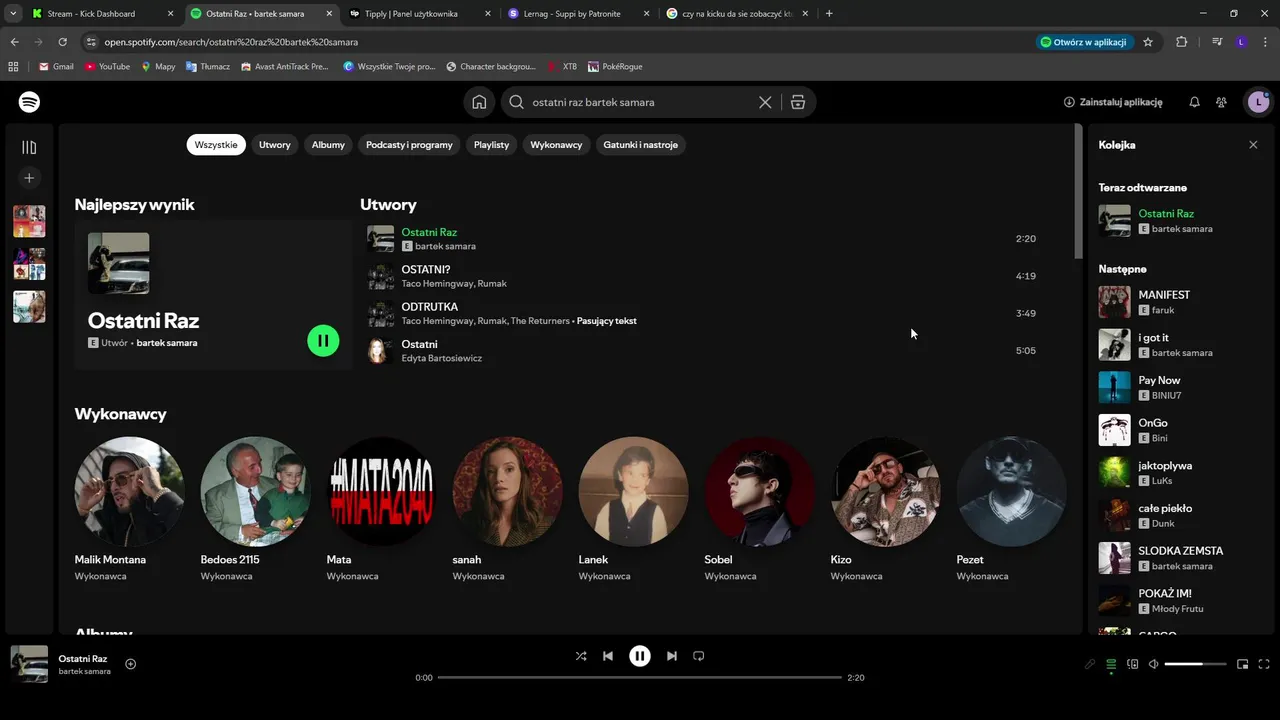Select the Playlisty filter chip

491,145
